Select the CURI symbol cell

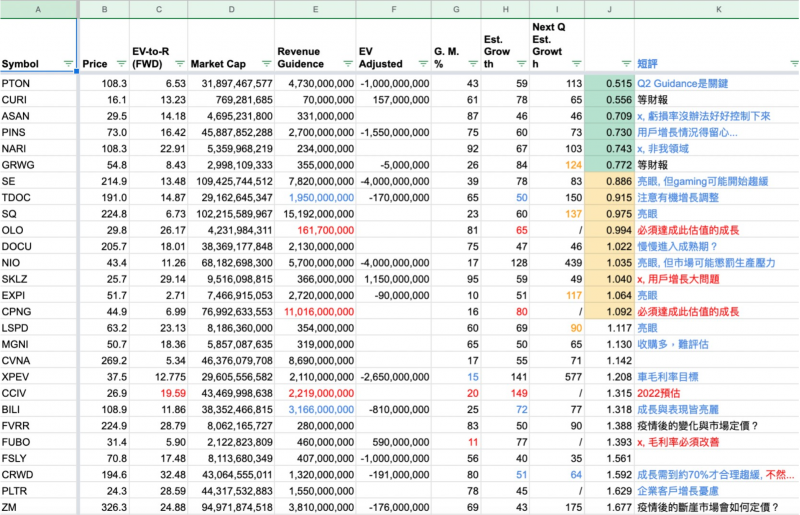38,100
